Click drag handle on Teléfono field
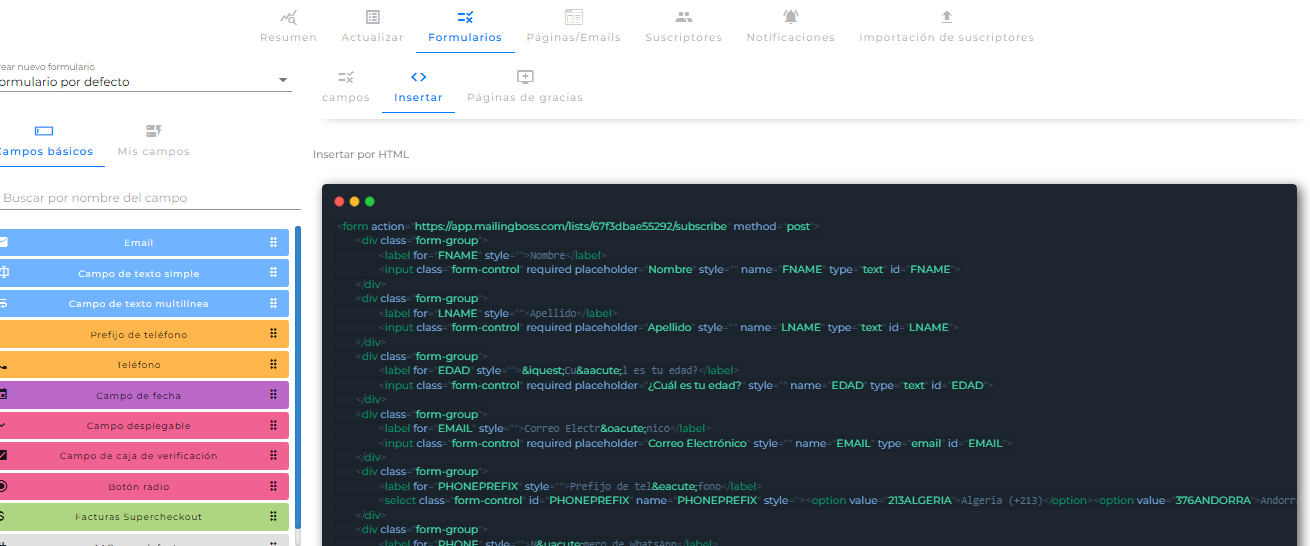Screen dimensions: 1310x546 coord(273,364)
